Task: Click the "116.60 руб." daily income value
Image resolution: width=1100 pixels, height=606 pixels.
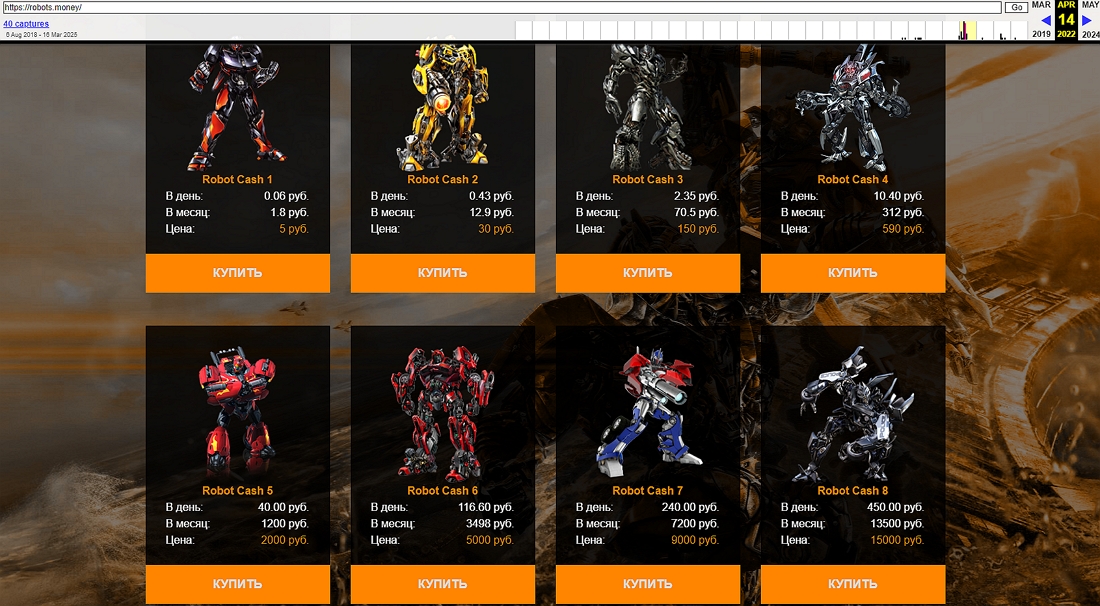Action: (x=485, y=507)
